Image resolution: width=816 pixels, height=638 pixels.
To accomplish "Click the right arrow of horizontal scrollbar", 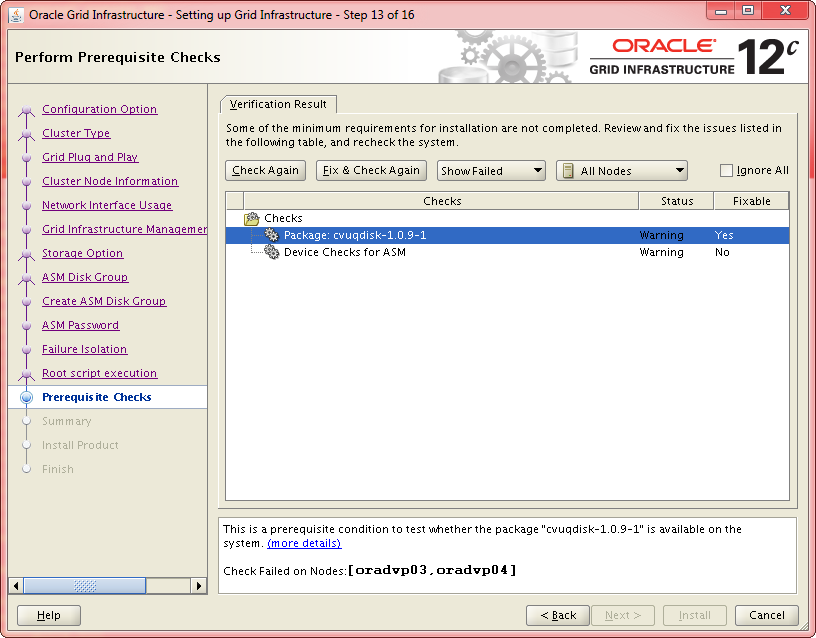I will point(200,585).
